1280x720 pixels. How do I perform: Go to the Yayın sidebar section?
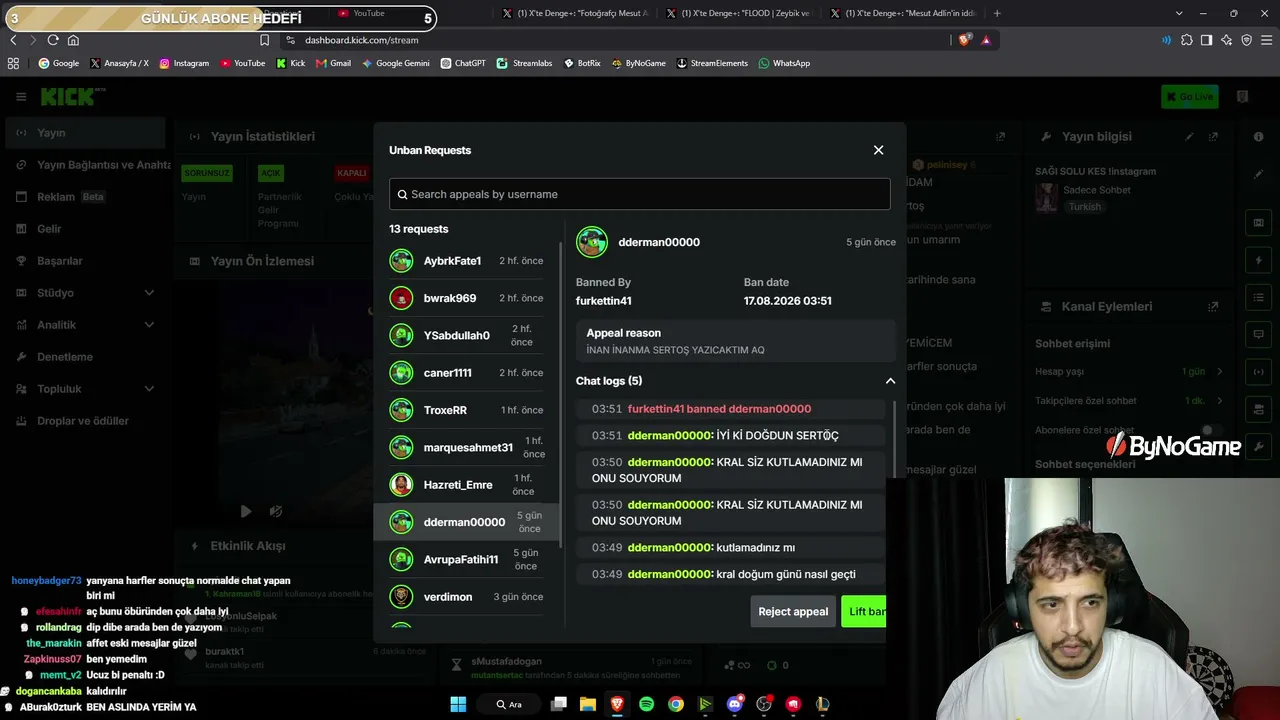point(85,133)
